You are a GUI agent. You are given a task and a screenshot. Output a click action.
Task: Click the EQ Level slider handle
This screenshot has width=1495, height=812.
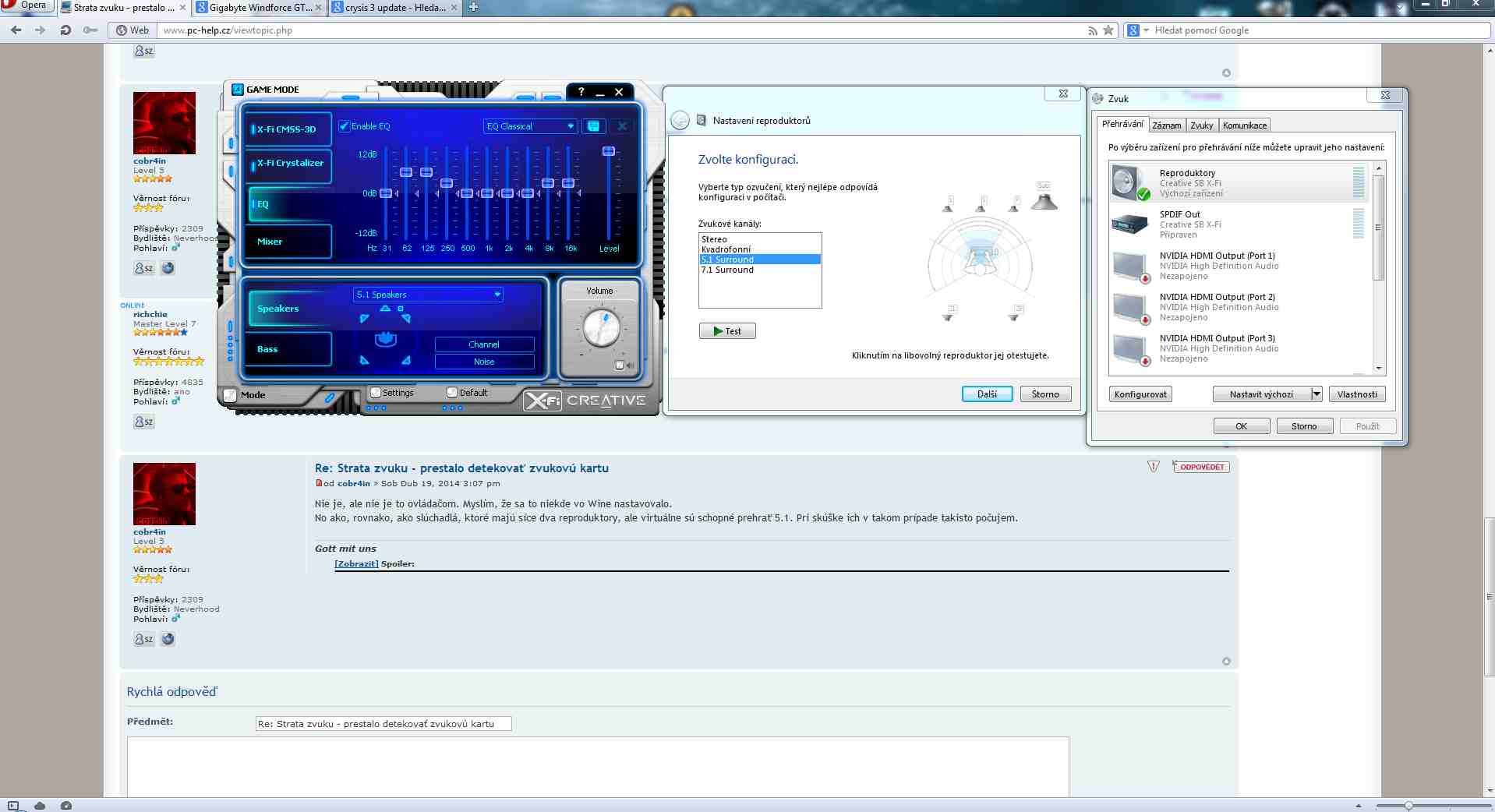pyautogui.click(x=609, y=151)
